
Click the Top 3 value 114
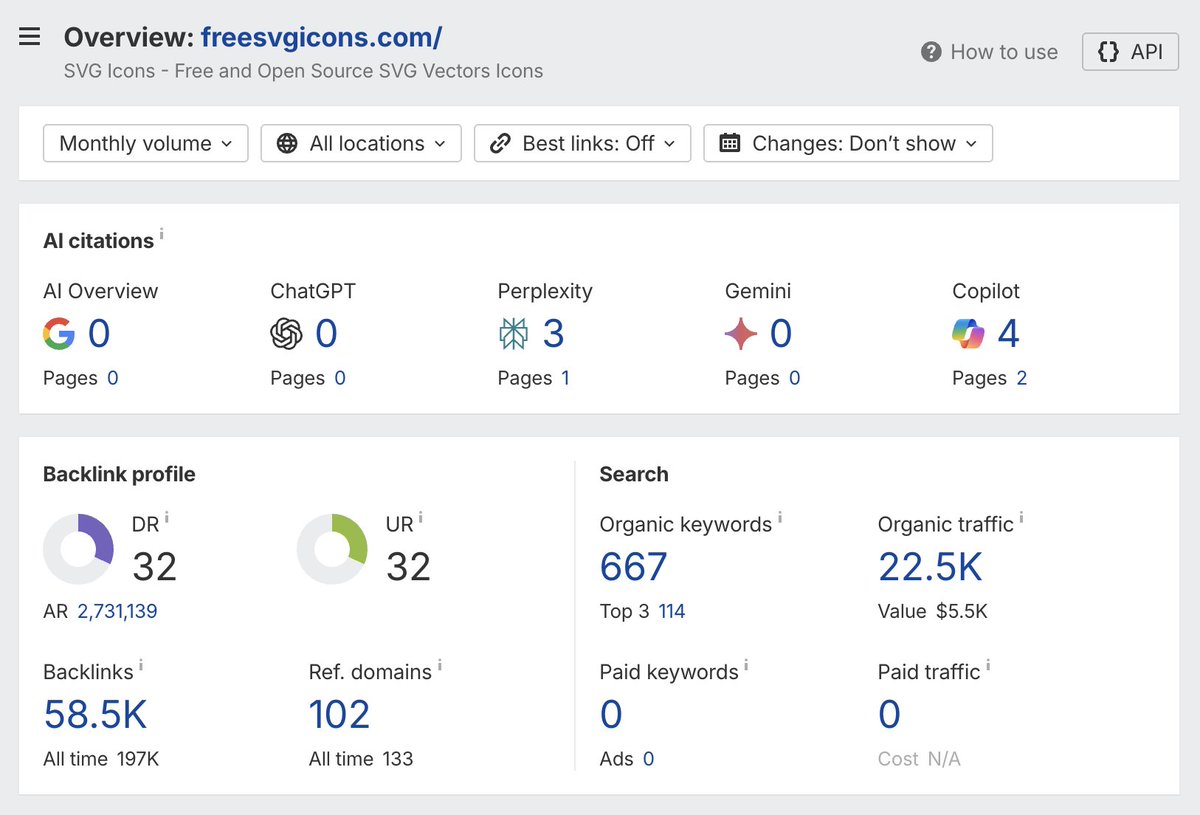tap(672, 611)
